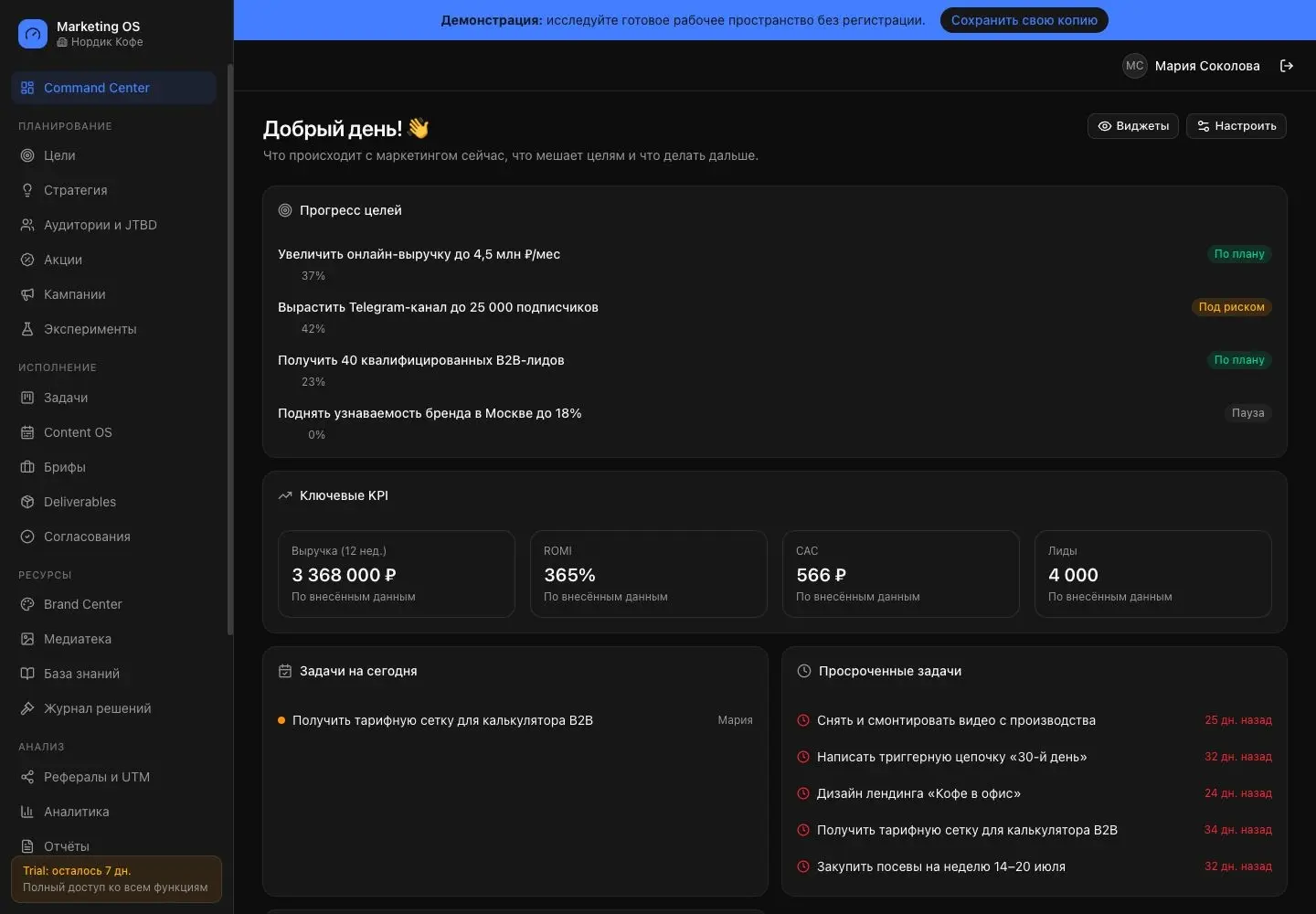Click the Медиатека image icon
Image resolution: width=1316 pixels, height=914 pixels.
coord(27,639)
